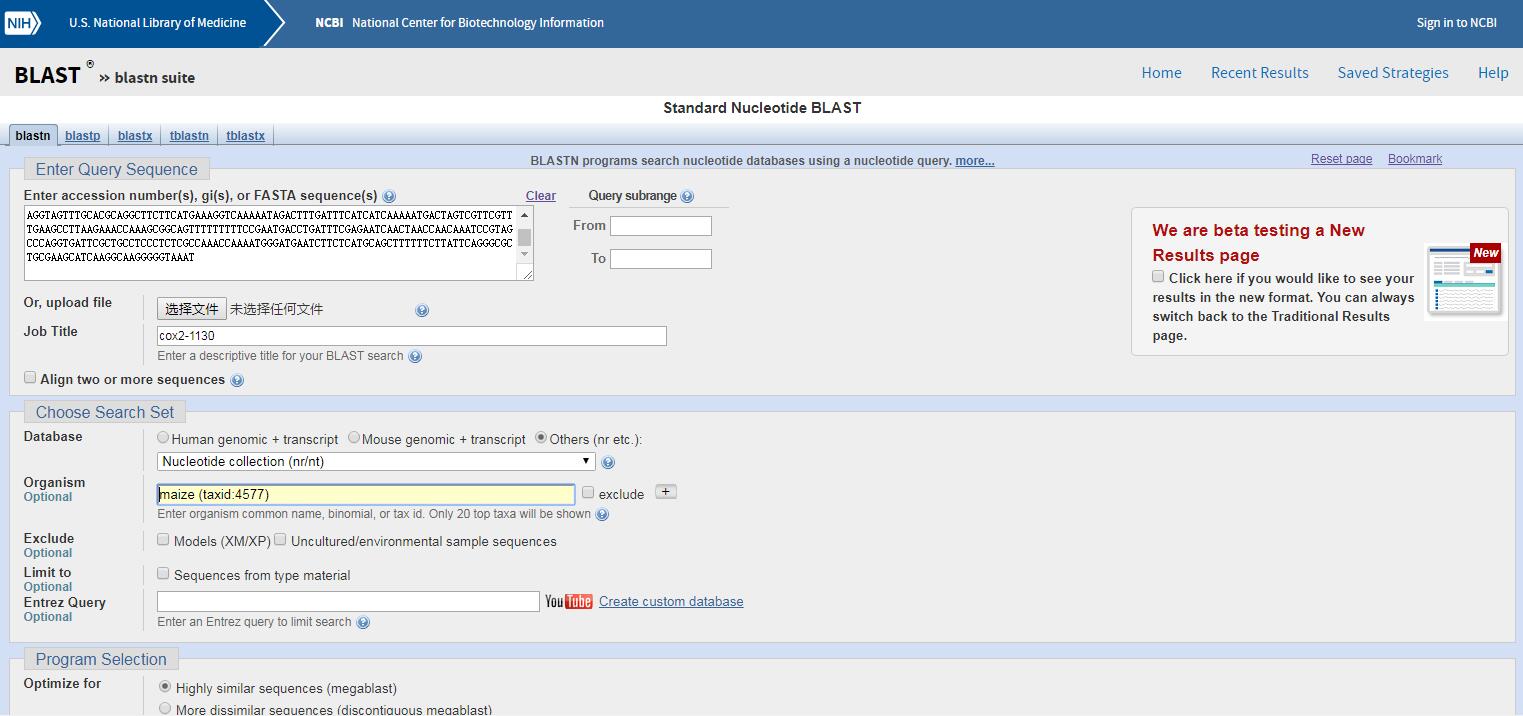Check Models (XM/XP) exclusion

click(163, 539)
